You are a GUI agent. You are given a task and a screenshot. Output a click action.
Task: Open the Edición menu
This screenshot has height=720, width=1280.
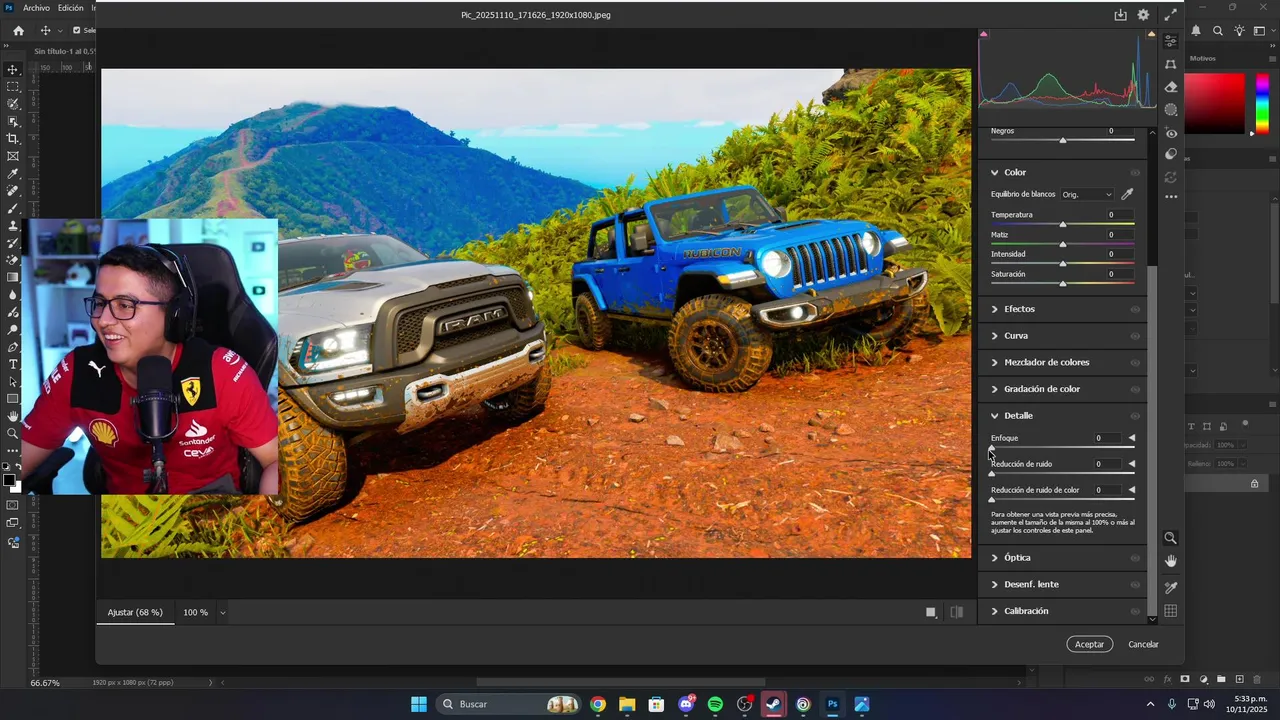point(70,8)
